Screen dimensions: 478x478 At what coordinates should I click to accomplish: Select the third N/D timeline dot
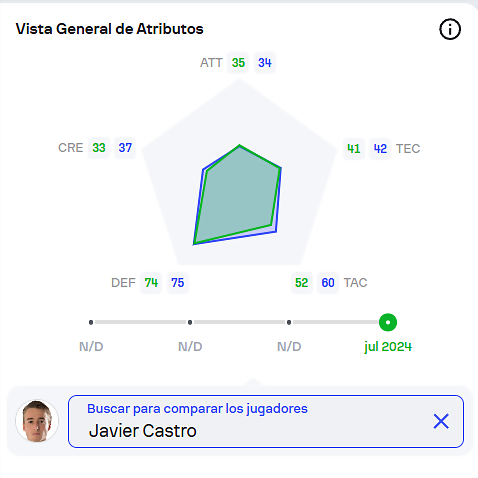pos(289,322)
